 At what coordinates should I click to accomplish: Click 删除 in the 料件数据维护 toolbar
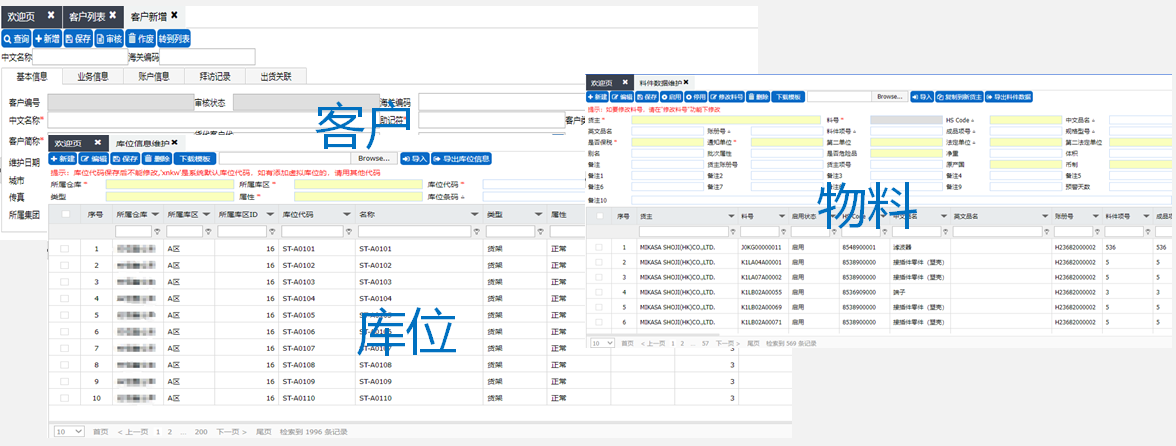pyautogui.click(x=758, y=97)
